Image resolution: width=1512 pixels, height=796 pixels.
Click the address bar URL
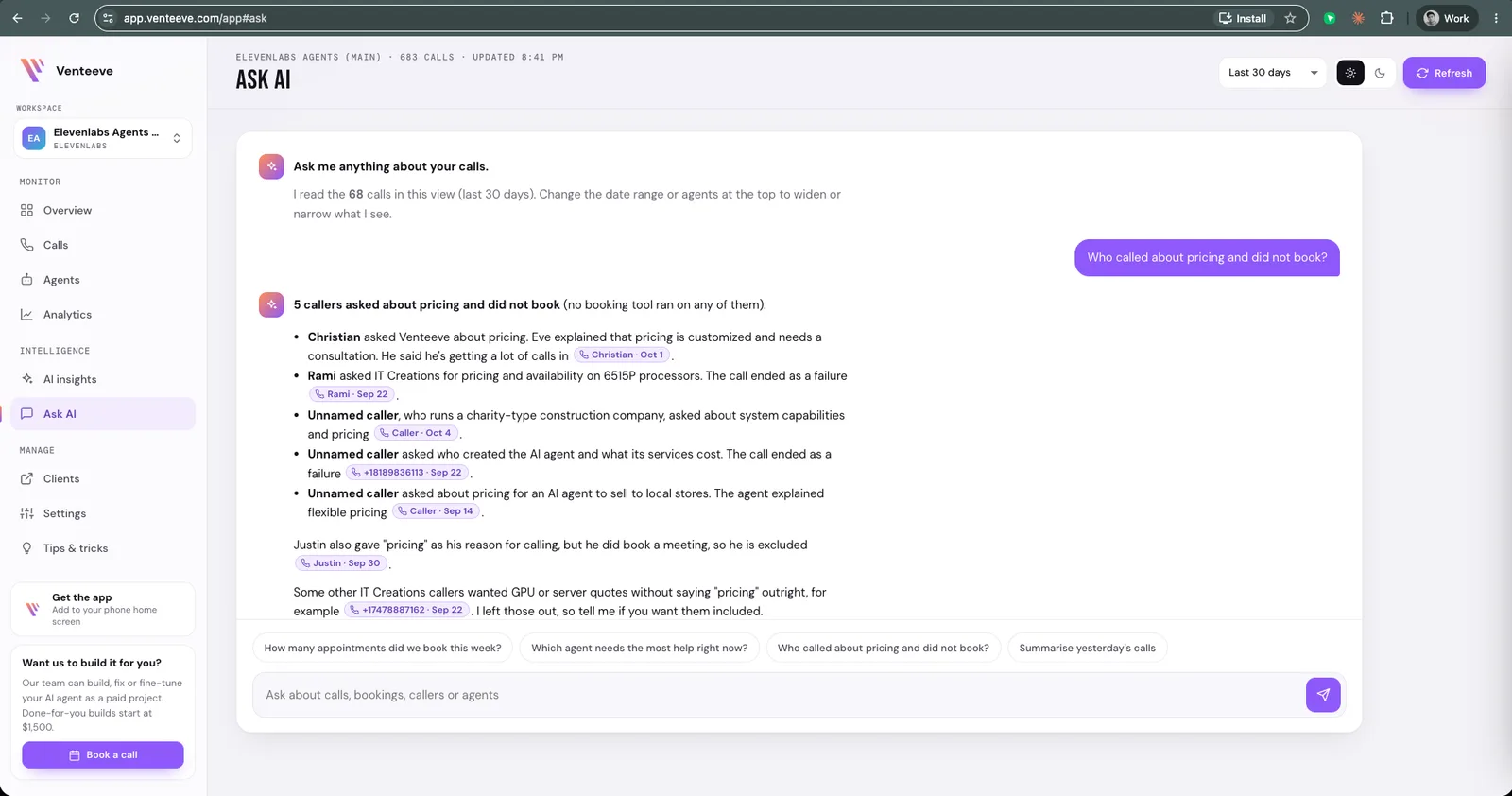click(195, 18)
